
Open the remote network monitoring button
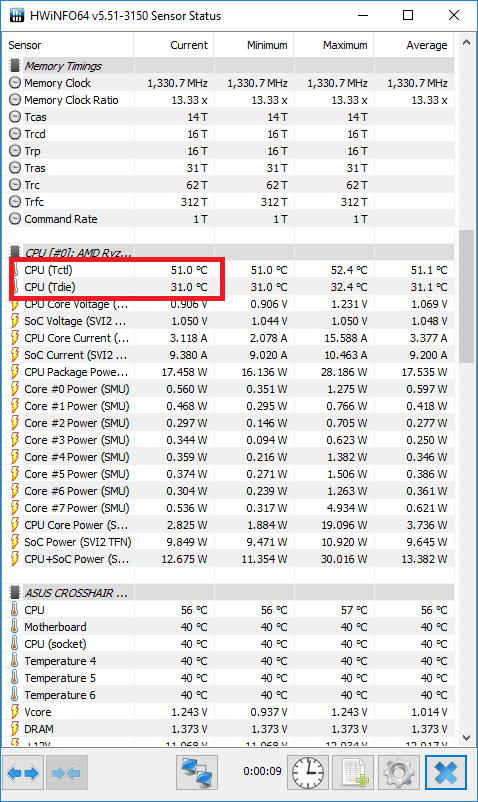pyautogui.click(x=197, y=773)
